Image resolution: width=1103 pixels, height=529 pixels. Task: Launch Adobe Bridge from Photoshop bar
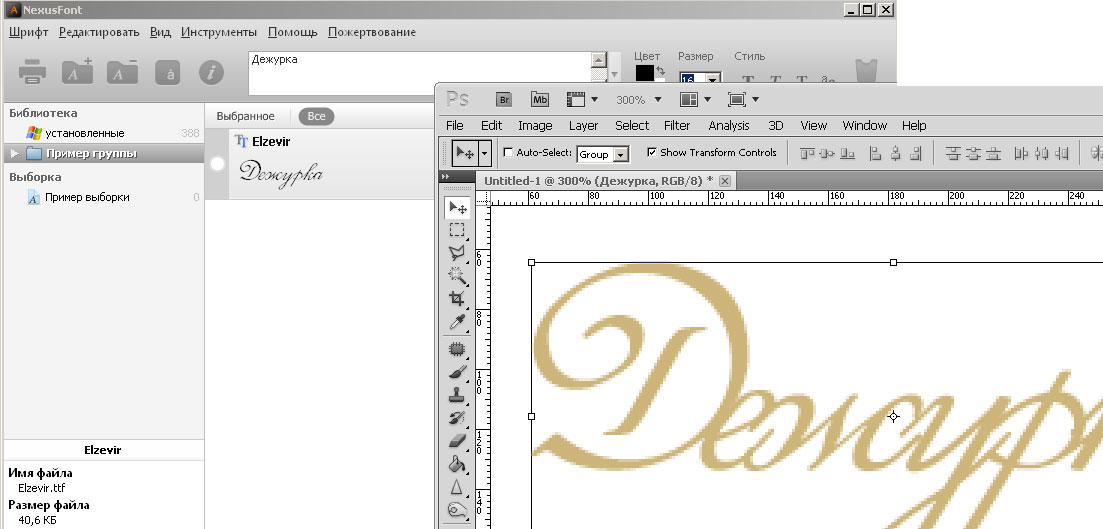point(505,99)
